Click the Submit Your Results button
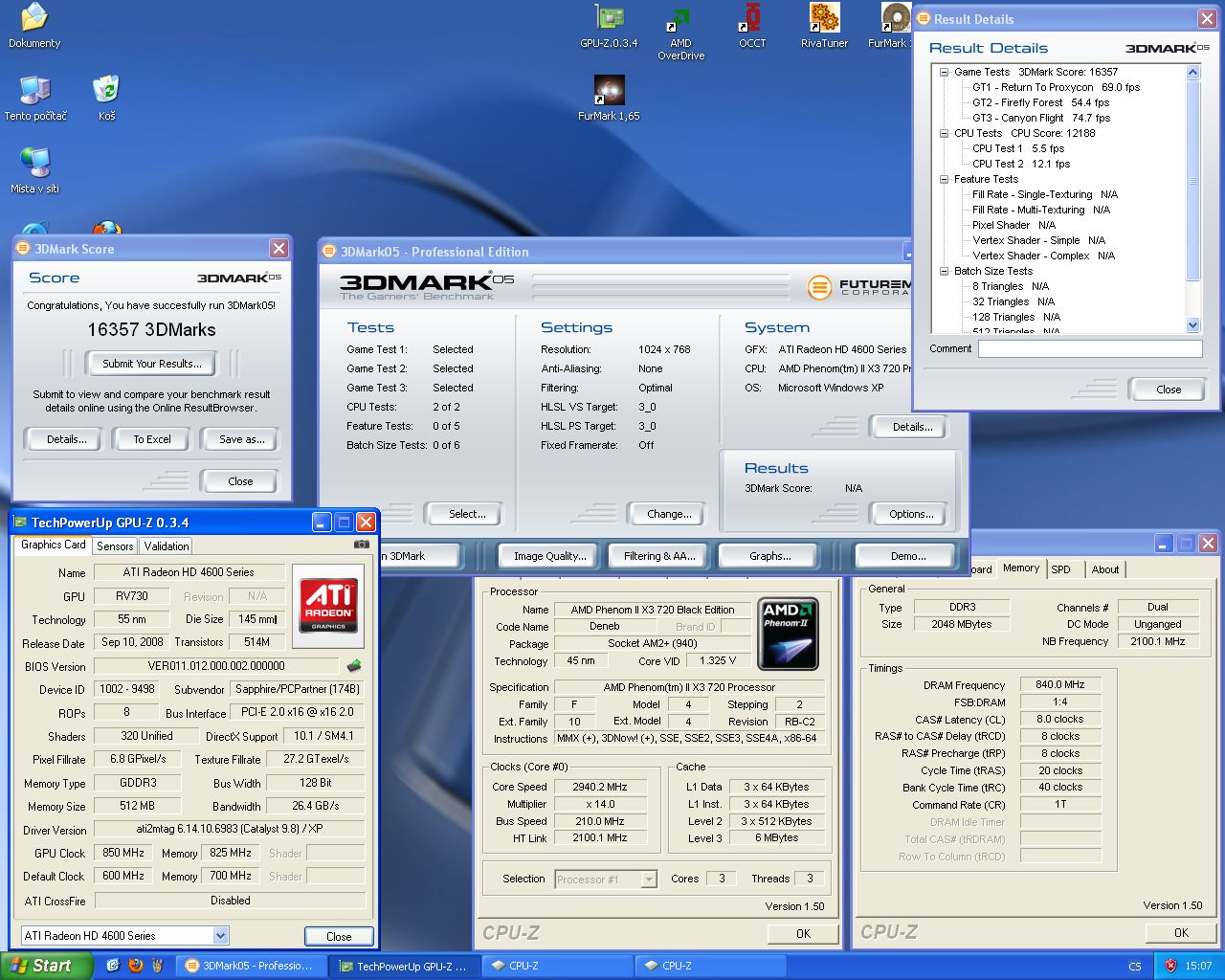The height and width of the screenshot is (980, 1225). [x=152, y=364]
